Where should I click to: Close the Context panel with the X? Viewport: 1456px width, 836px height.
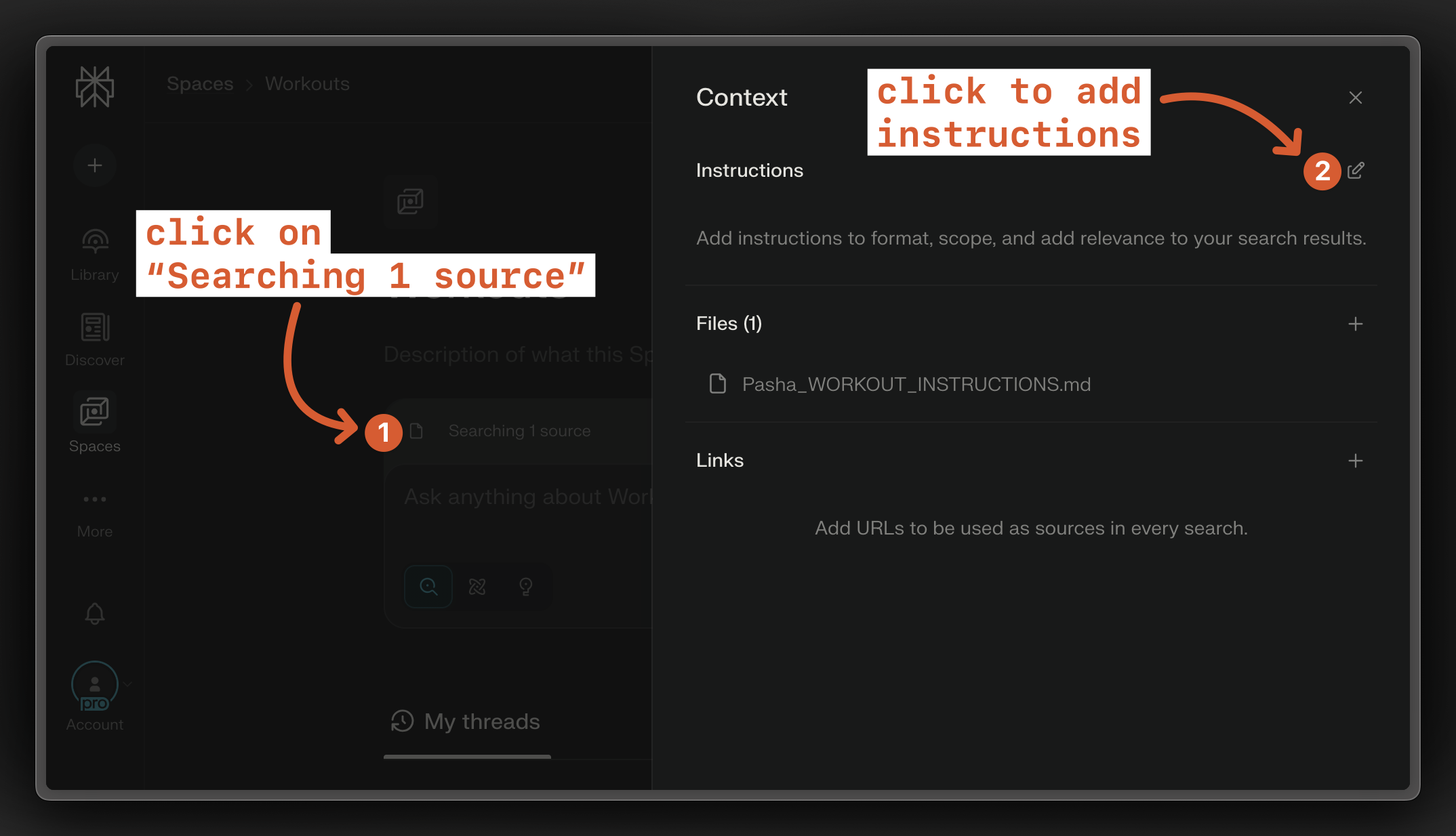tap(1355, 97)
